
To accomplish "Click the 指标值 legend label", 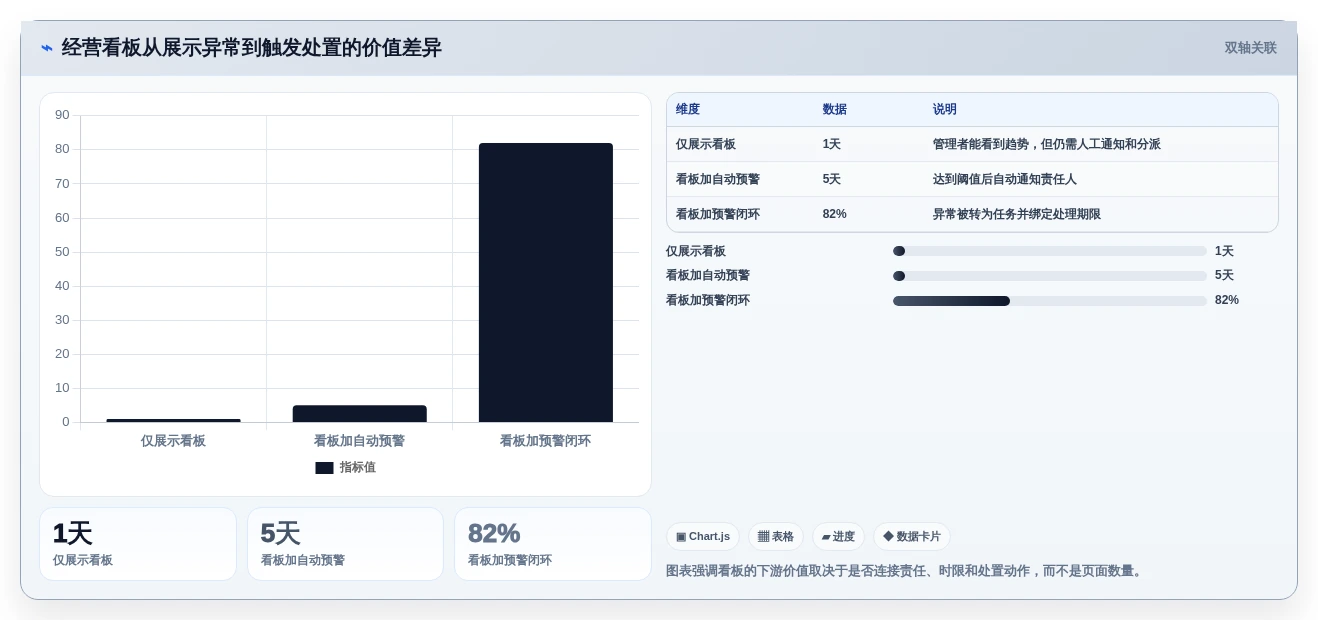I will 358,468.
